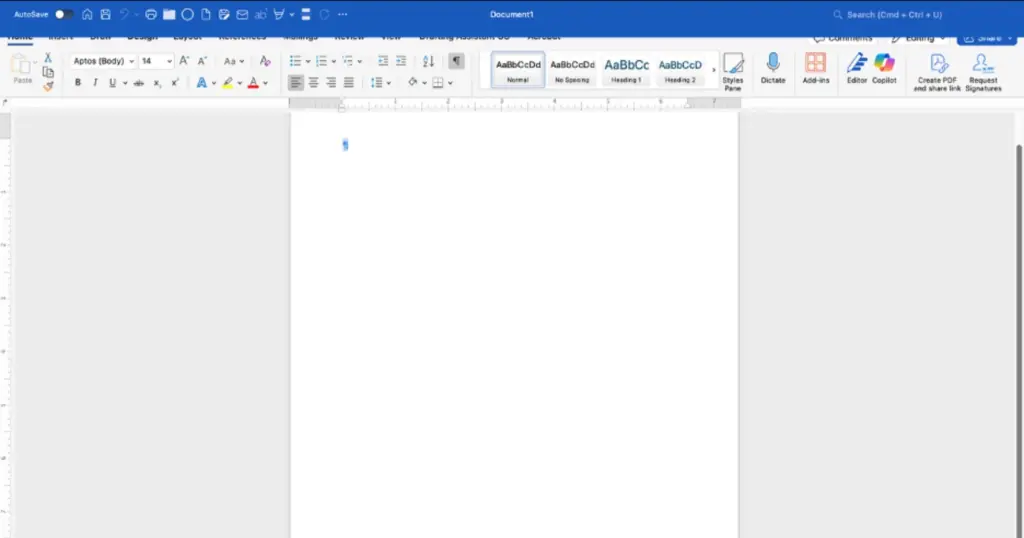Screen dimensions: 1024x538
Task: Select the No Spacing style
Action: 572,69
